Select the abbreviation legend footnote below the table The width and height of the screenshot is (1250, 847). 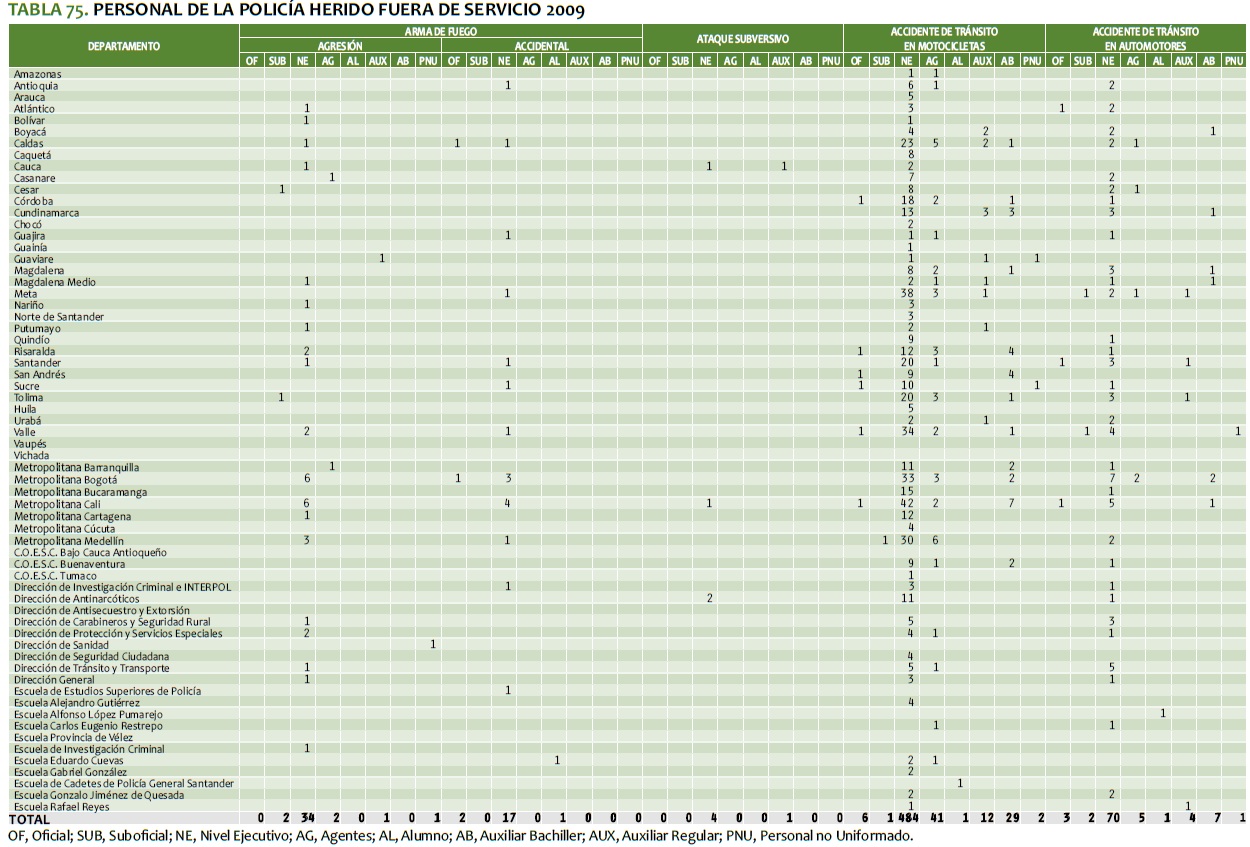[460, 834]
